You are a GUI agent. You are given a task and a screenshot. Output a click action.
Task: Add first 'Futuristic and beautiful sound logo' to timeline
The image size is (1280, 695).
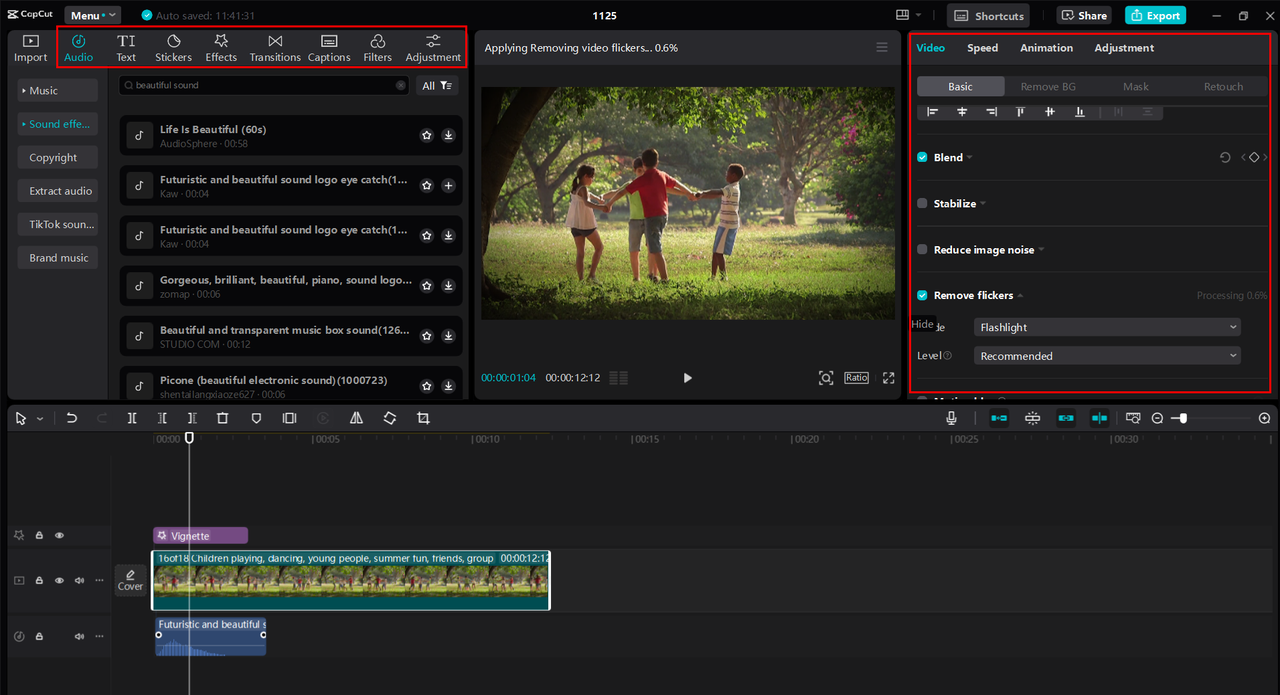point(448,185)
